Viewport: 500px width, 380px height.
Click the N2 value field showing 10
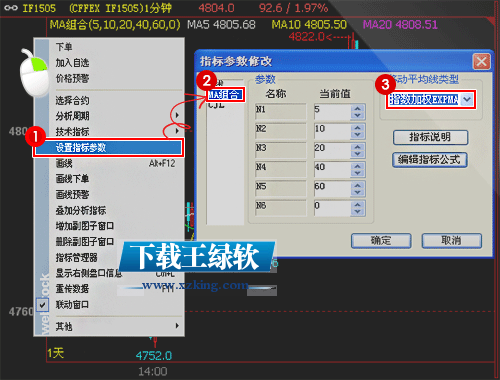coord(332,130)
